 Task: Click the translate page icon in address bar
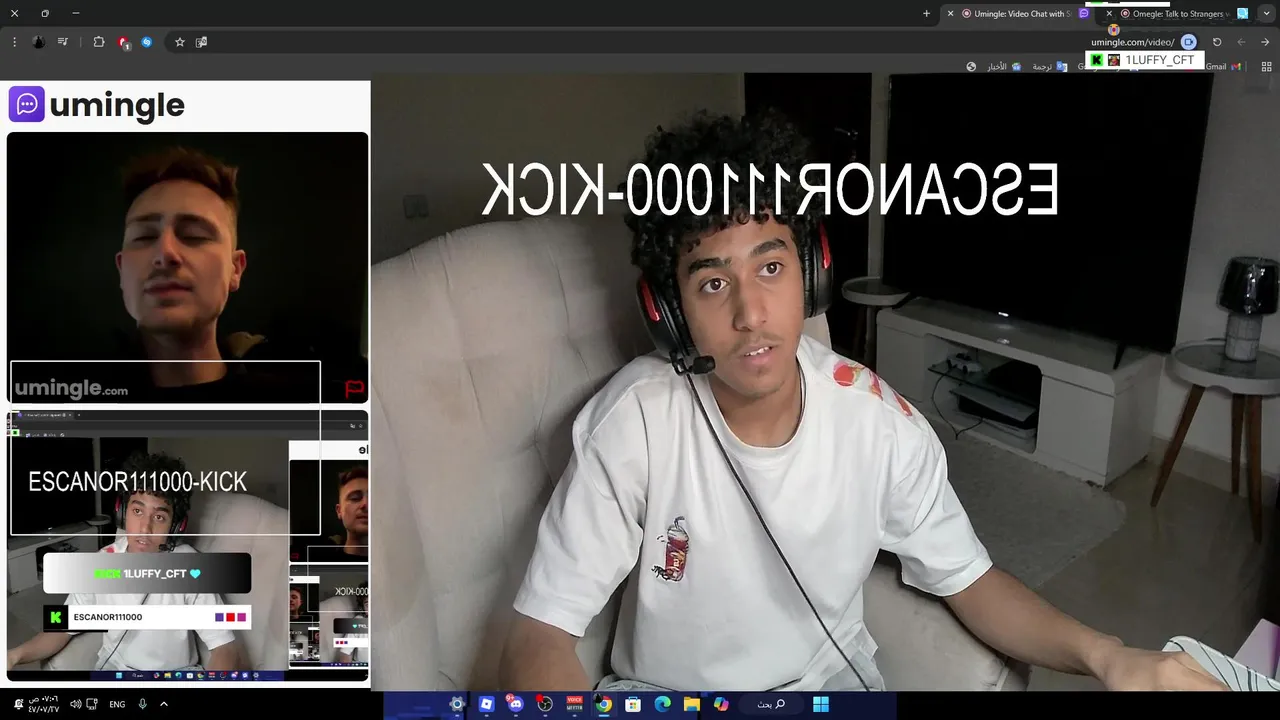[x=201, y=42]
